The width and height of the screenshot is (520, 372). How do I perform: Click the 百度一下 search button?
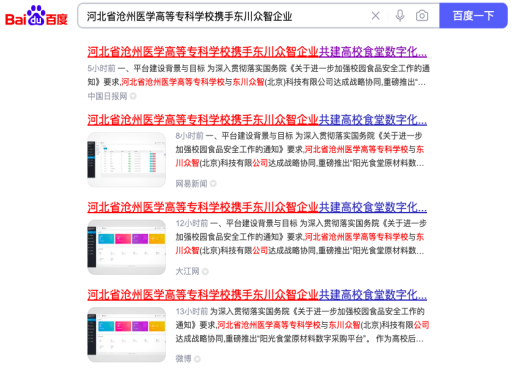(473, 16)
